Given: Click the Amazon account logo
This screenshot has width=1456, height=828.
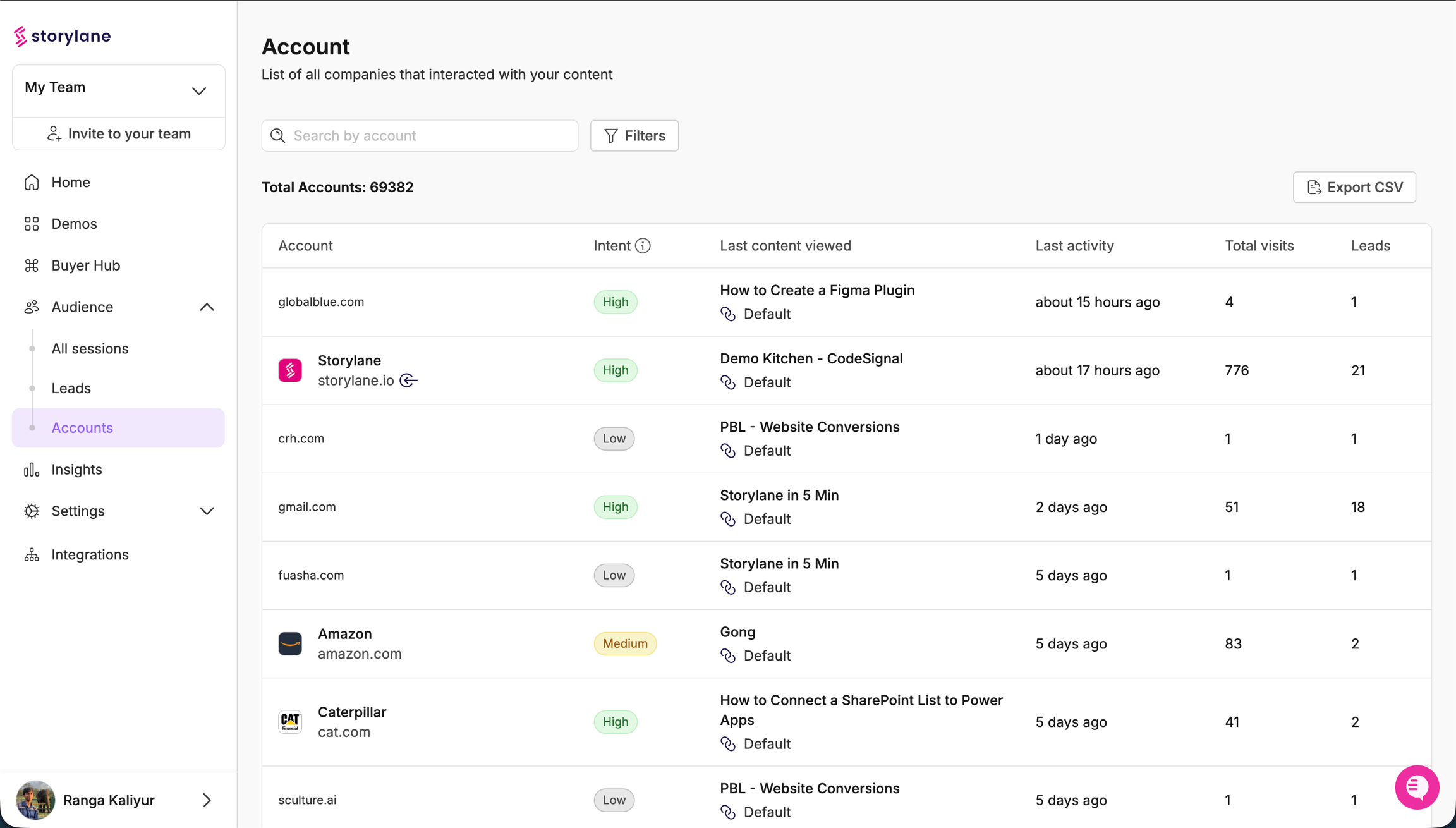Looking at the screenshot, I should [290, 643].
